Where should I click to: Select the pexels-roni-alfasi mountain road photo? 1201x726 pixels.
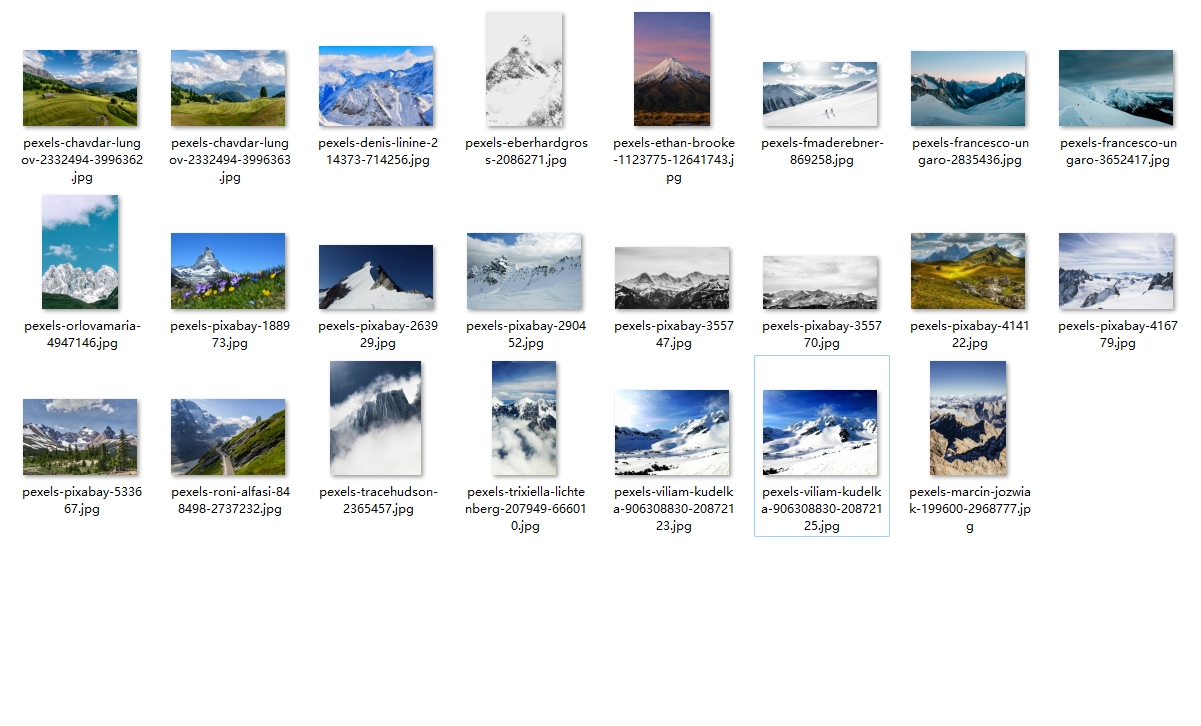pyautogui.click(x=228, y=437)
